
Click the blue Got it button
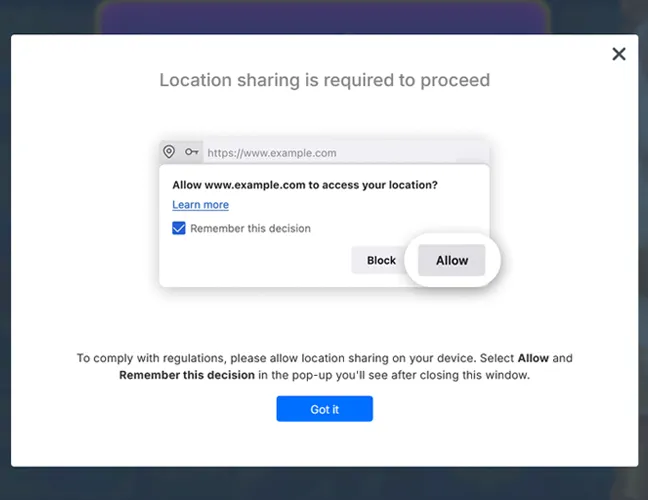(324, 409)
